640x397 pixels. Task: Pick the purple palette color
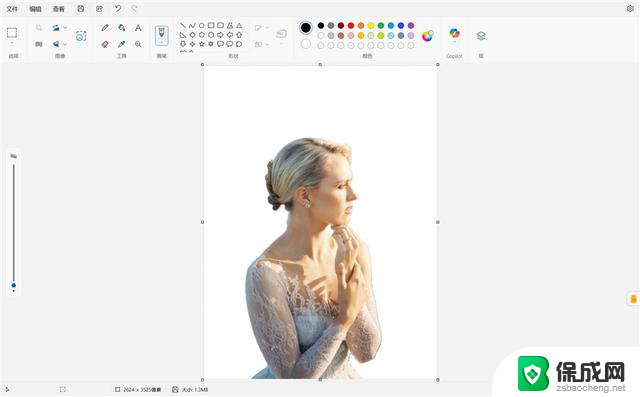click(x=411, y=25)
